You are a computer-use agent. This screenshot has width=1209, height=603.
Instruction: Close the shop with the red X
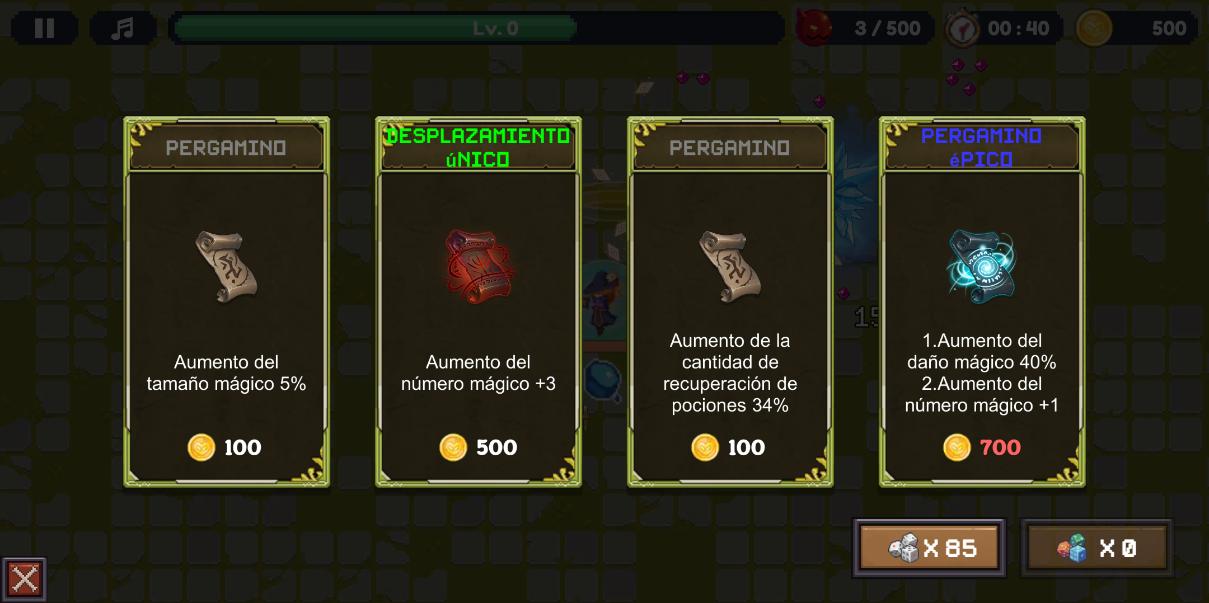24,579
